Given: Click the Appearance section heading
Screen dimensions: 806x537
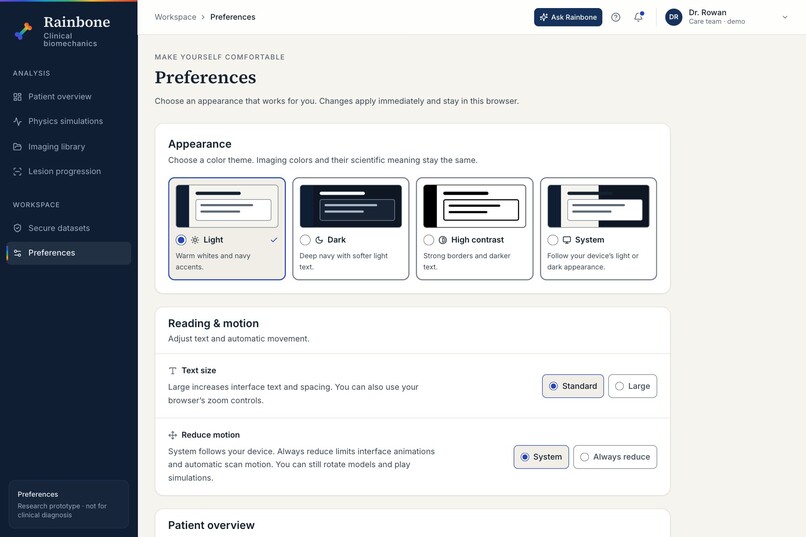Looking at the screenshot, I should pyautogui.click(x=199, y=144).
